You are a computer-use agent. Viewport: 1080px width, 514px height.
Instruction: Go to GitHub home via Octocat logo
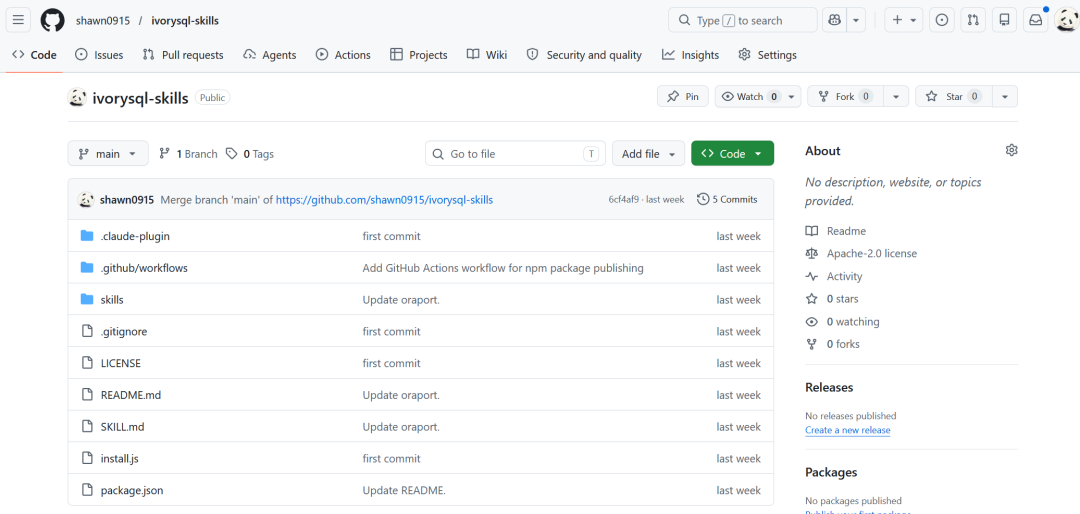point(52,20)
